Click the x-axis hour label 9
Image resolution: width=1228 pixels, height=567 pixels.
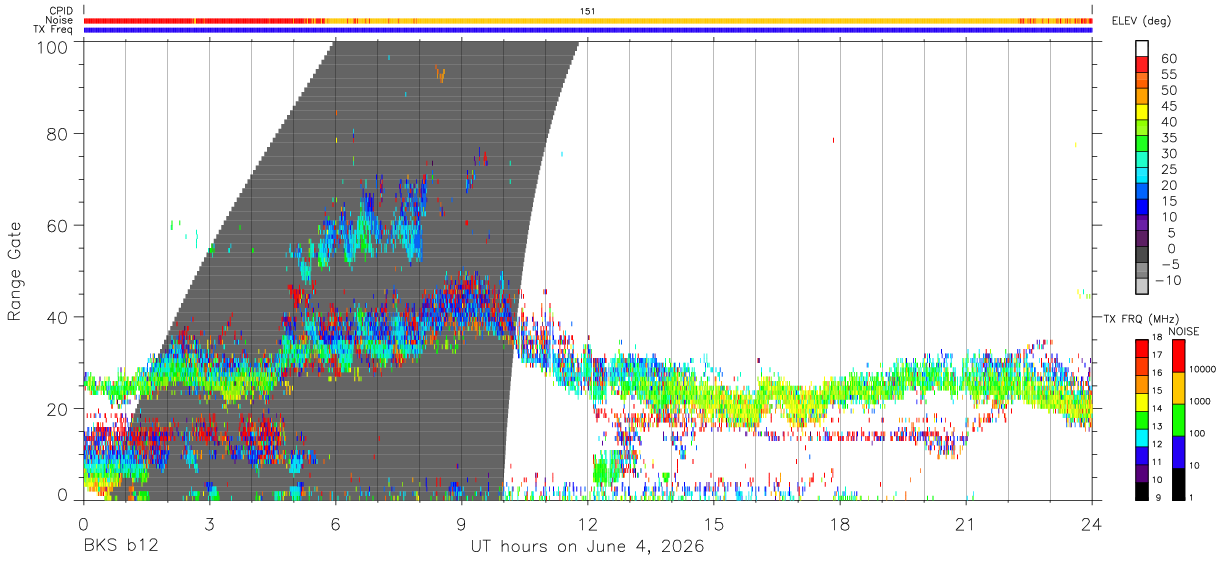pos(461,523)
